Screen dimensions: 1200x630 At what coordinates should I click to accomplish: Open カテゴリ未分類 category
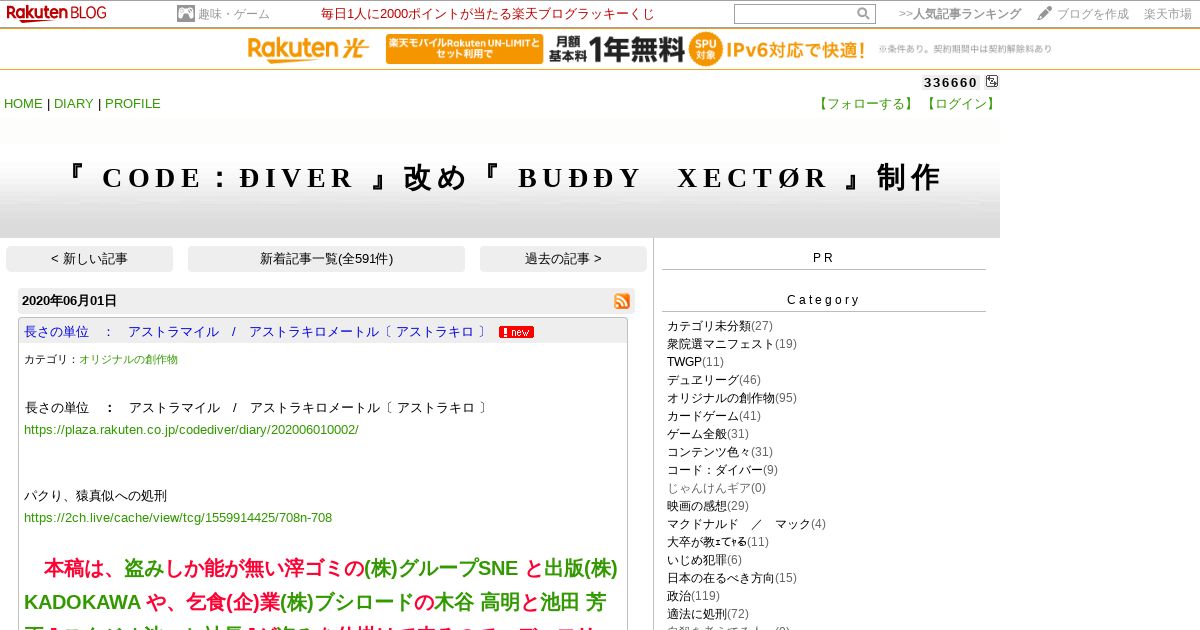(709, 326)
